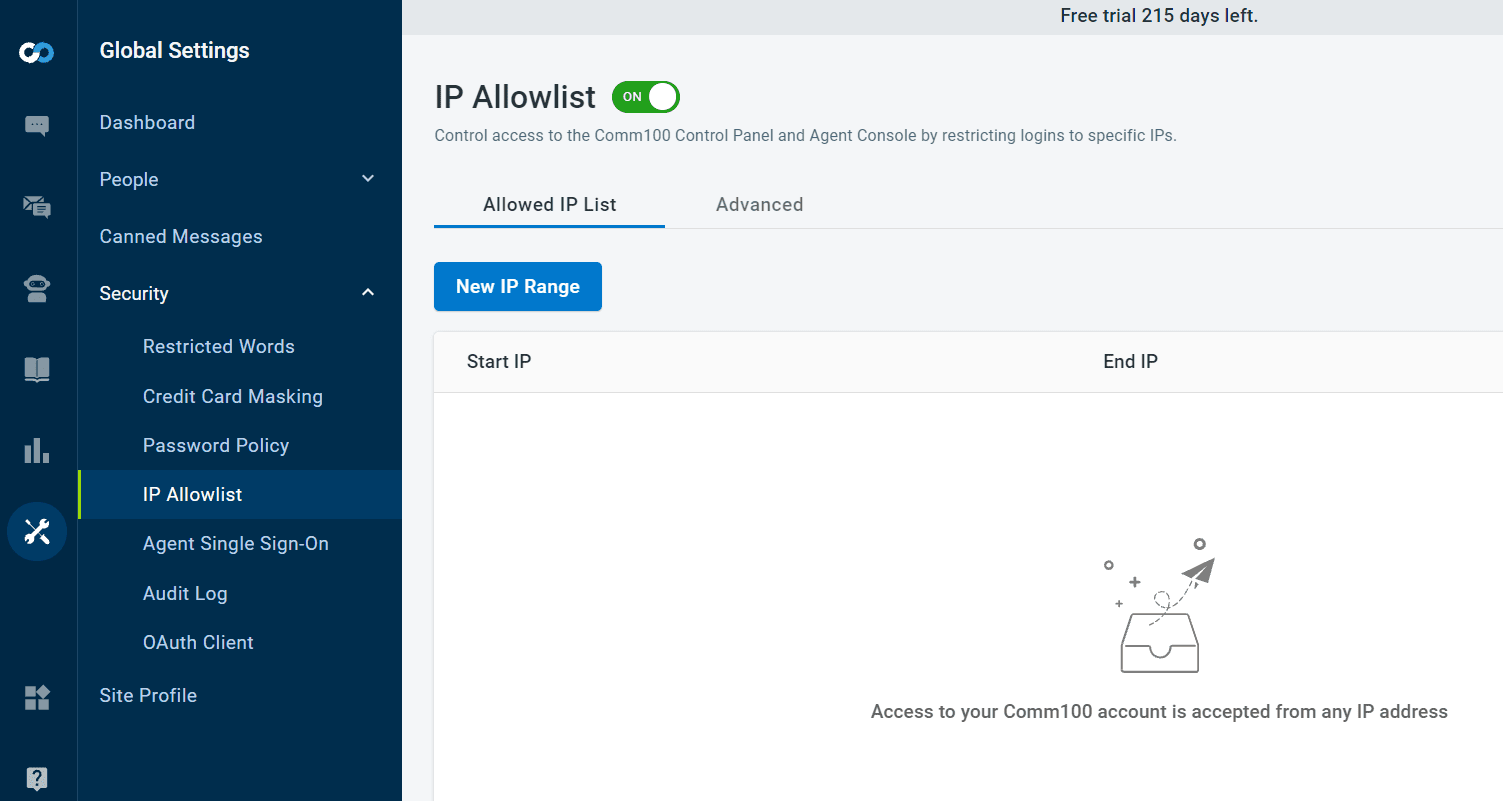Expand the People menu chevron
This screenshot has height=801, width=1503.
pyautogui.click(x=368, y=179)
